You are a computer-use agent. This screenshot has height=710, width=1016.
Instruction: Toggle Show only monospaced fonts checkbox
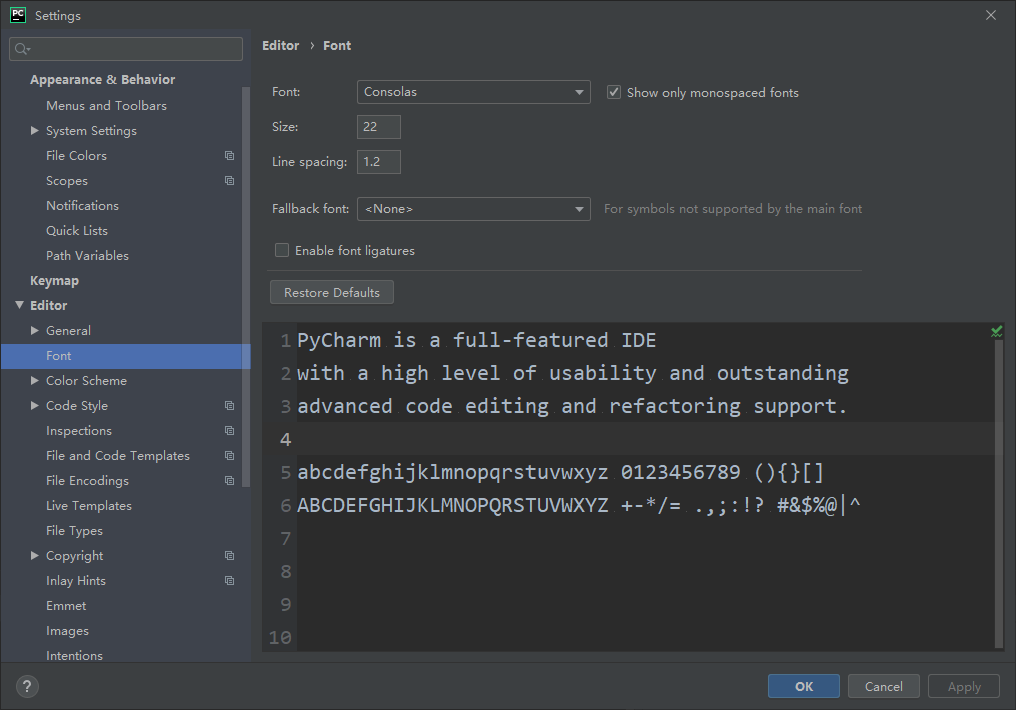click(x=614, y=92)
